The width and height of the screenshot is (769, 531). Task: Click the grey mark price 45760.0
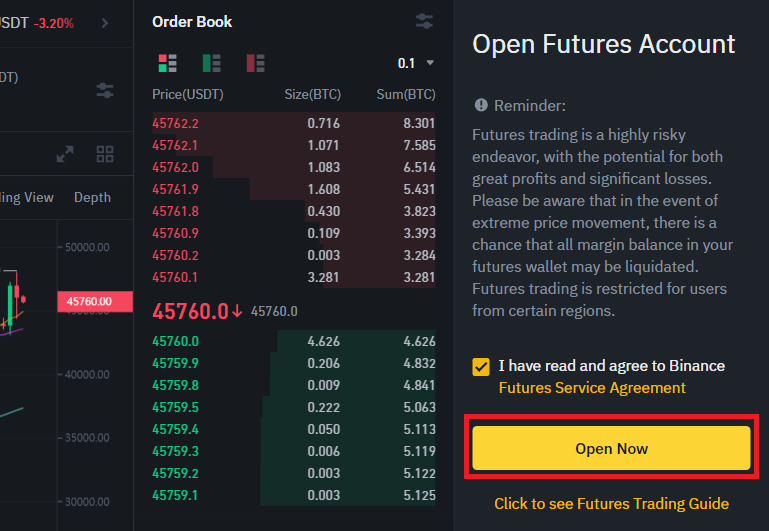(x=274, y=311)
